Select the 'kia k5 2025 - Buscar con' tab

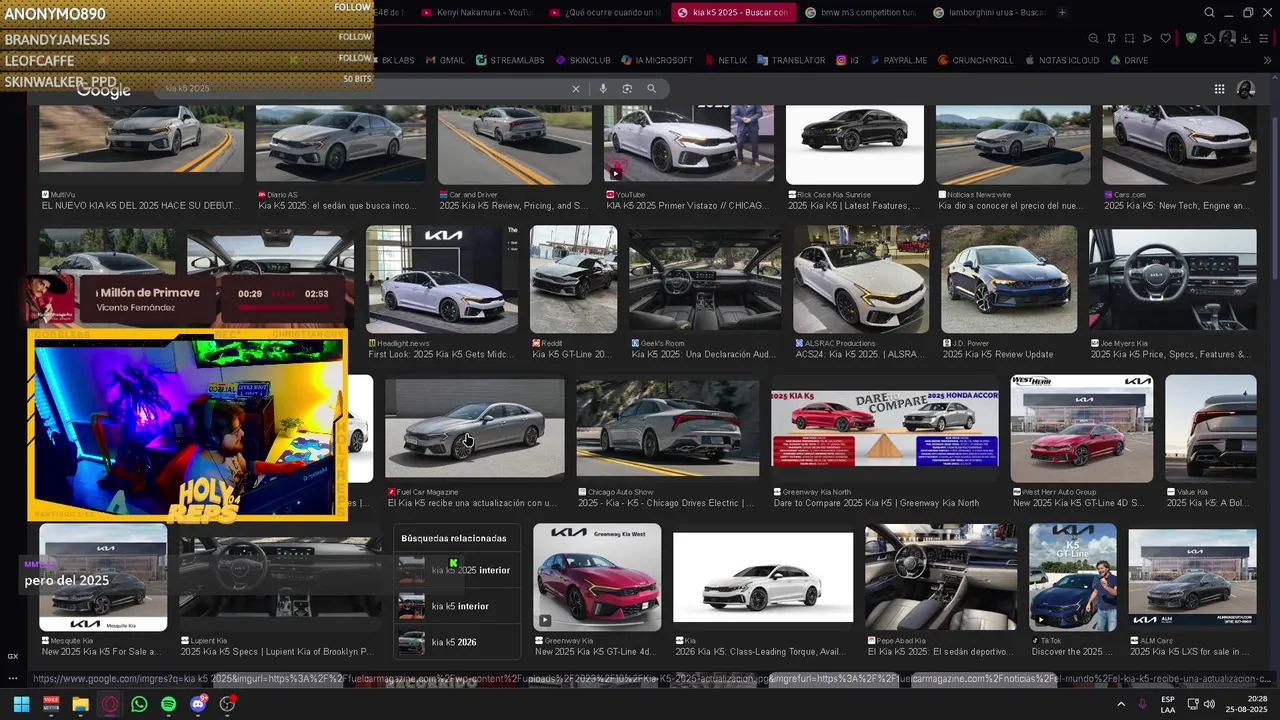tap(732, 12)
